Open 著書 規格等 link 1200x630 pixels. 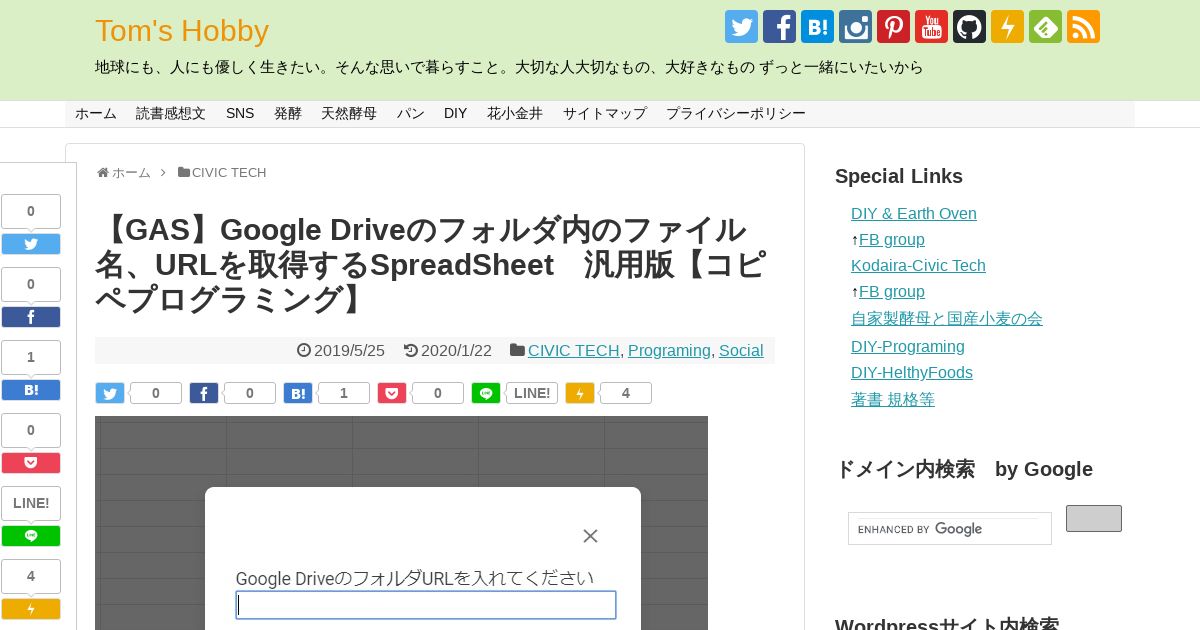click(893, 400)
